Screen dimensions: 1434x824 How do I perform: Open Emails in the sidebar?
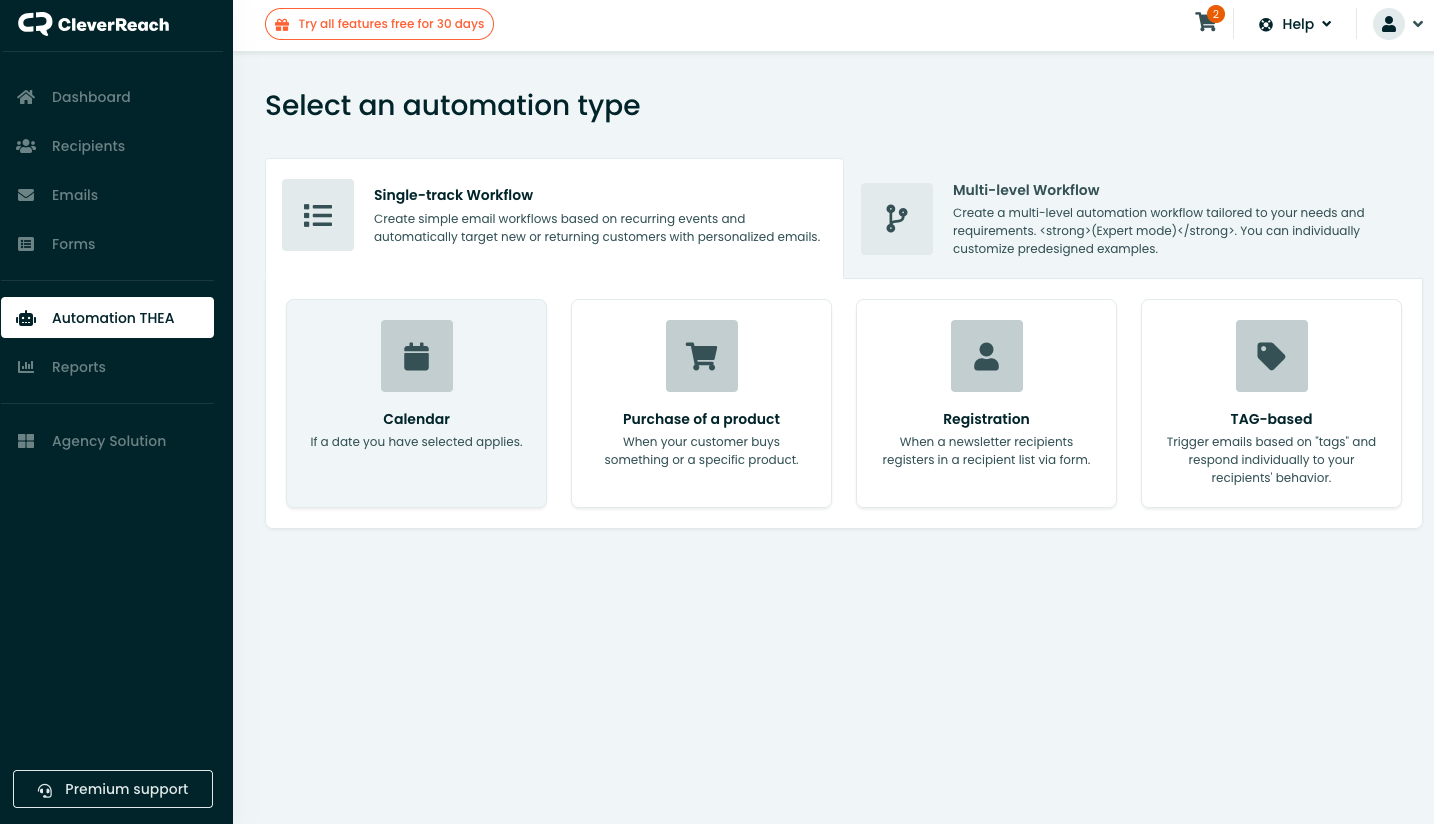107,195
